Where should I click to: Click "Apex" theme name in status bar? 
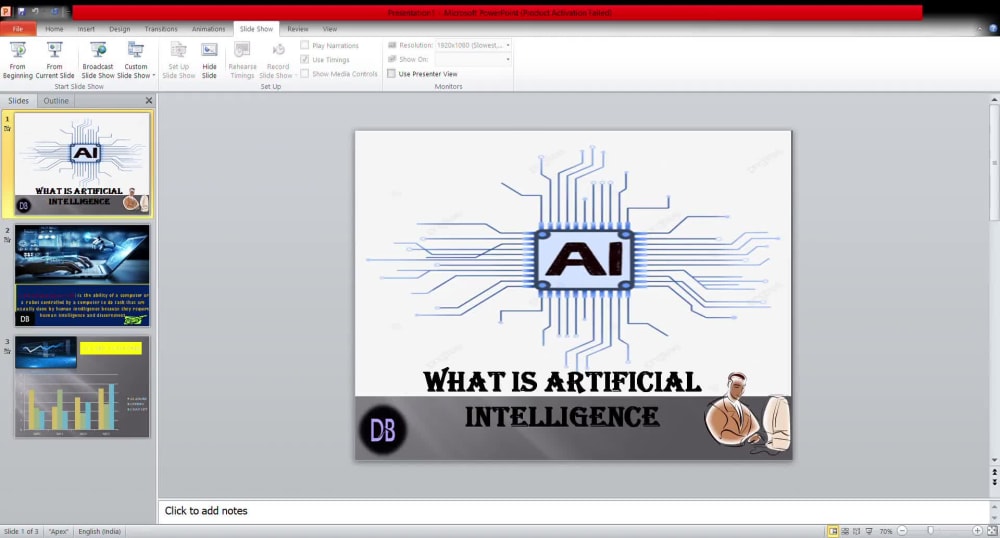tap(59, 531)
